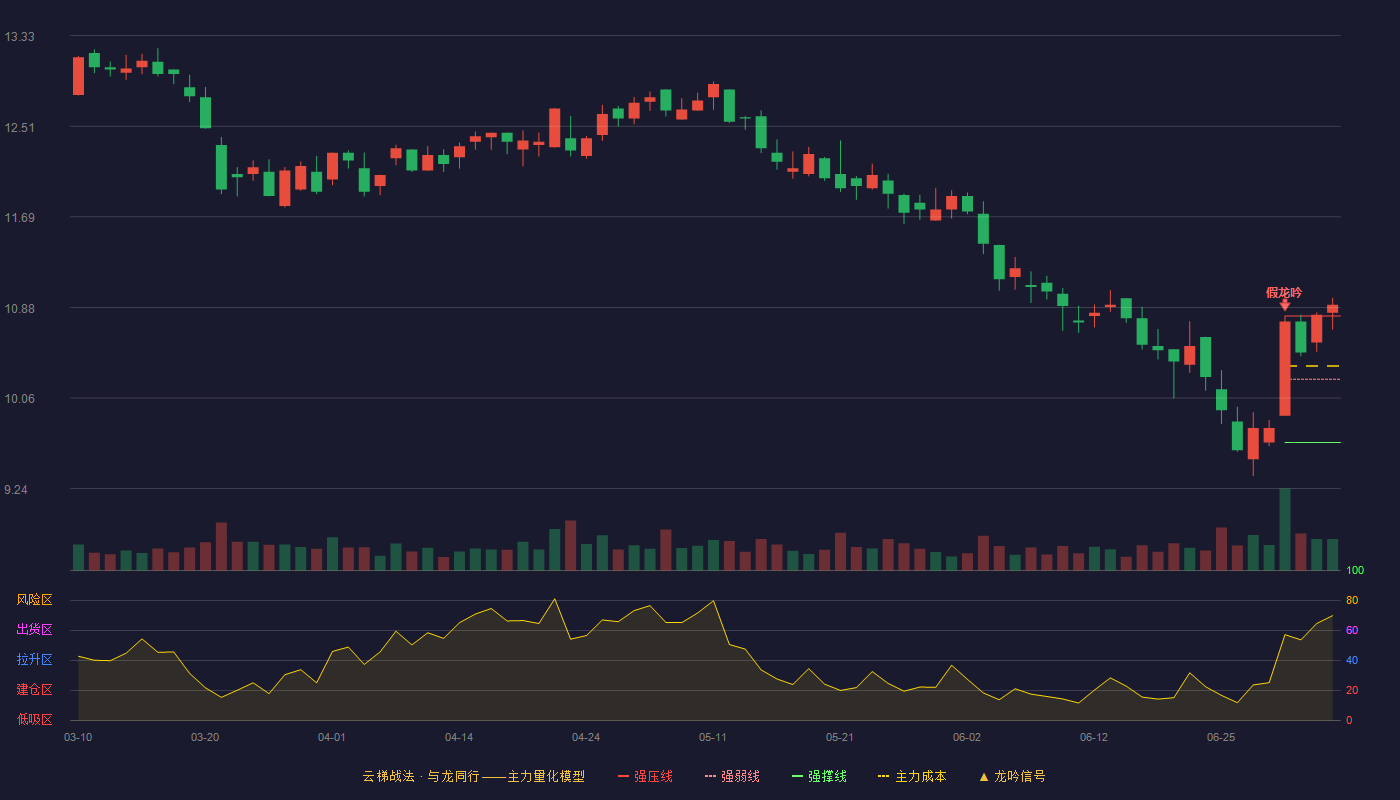This screenshot has height=800, width=1400.
Task: Click the 出货区 zone label
Action: (x=34, y=630)
